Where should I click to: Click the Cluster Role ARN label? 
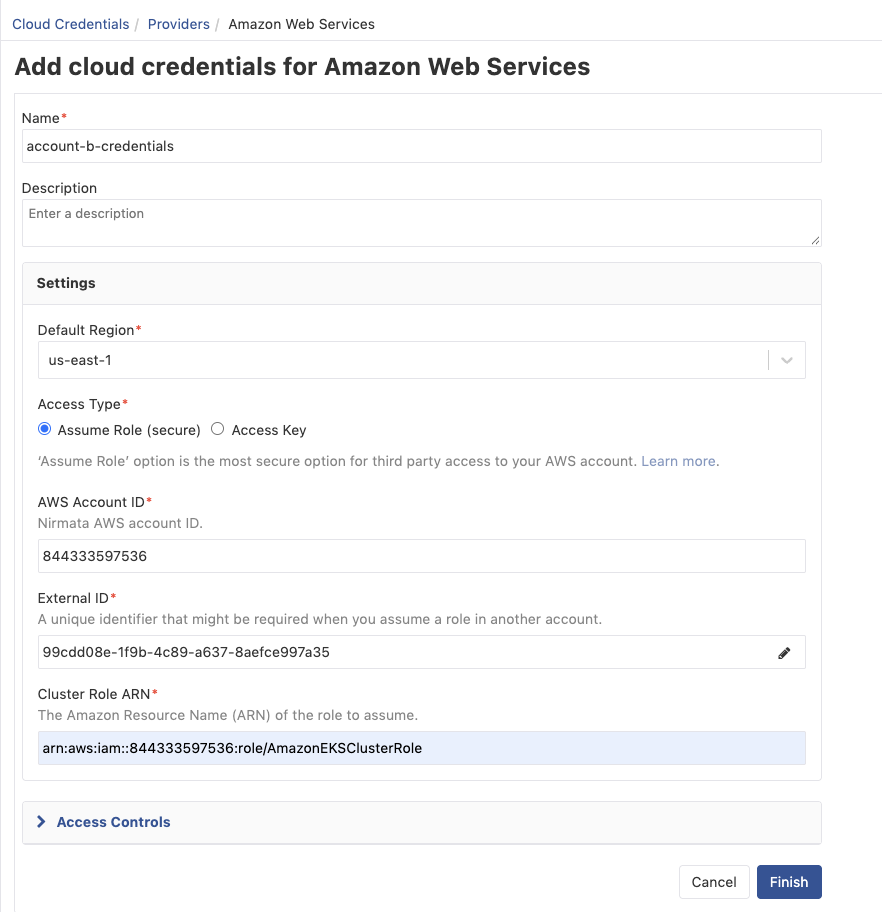tap(94, 694)
